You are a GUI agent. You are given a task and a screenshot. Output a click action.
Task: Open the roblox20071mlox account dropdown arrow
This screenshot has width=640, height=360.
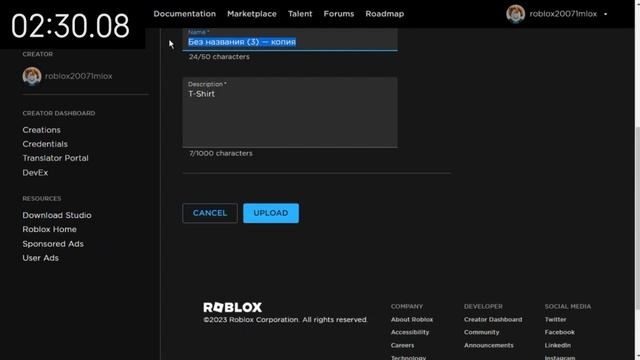606,14
